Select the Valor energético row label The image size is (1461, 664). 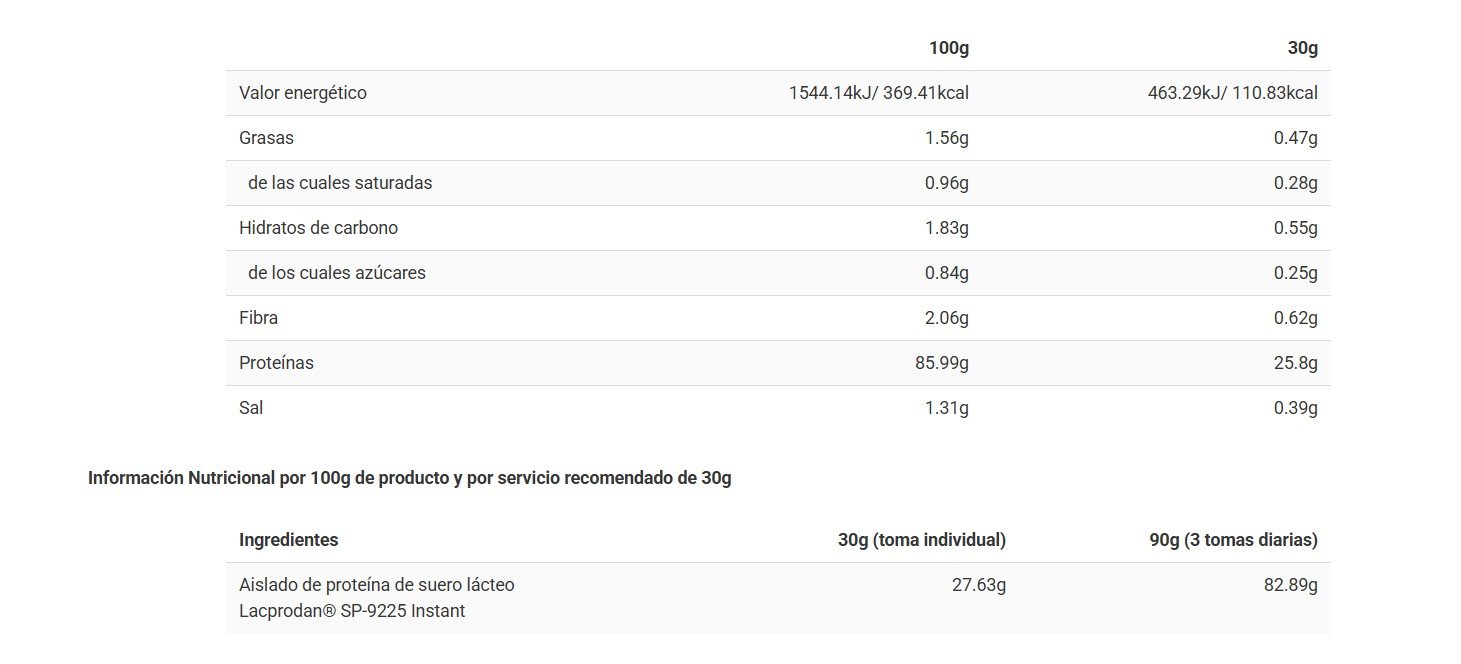coord(303,93)
